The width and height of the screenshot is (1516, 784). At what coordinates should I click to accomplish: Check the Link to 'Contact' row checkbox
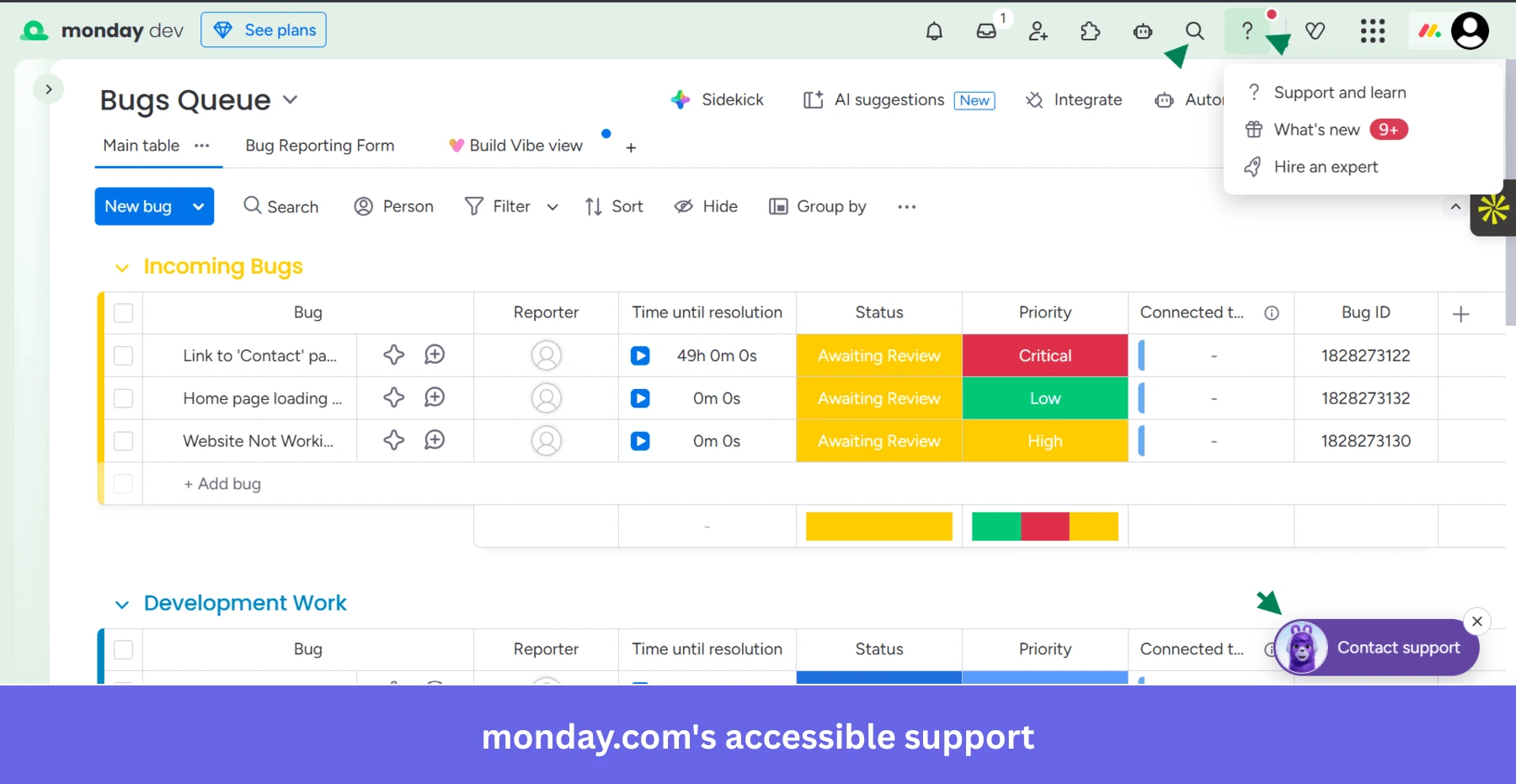click(x=124, y=355)
